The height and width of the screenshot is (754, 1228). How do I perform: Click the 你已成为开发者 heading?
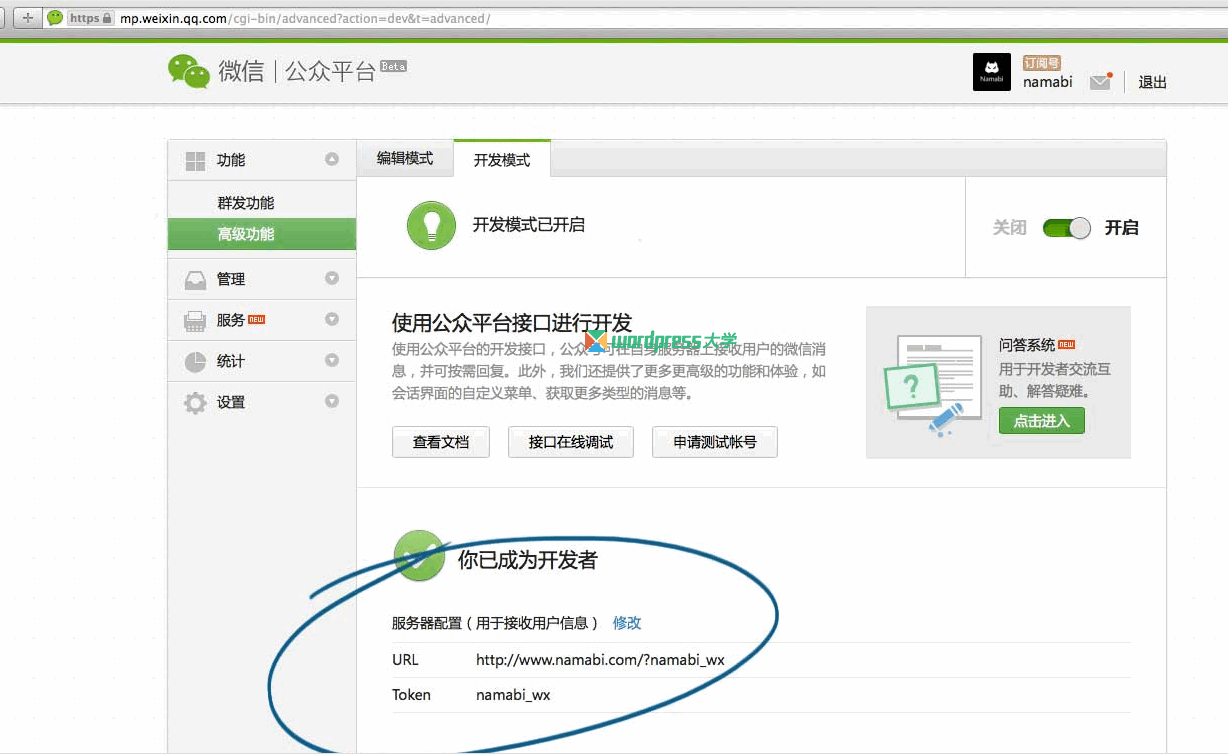pos(527,560)
